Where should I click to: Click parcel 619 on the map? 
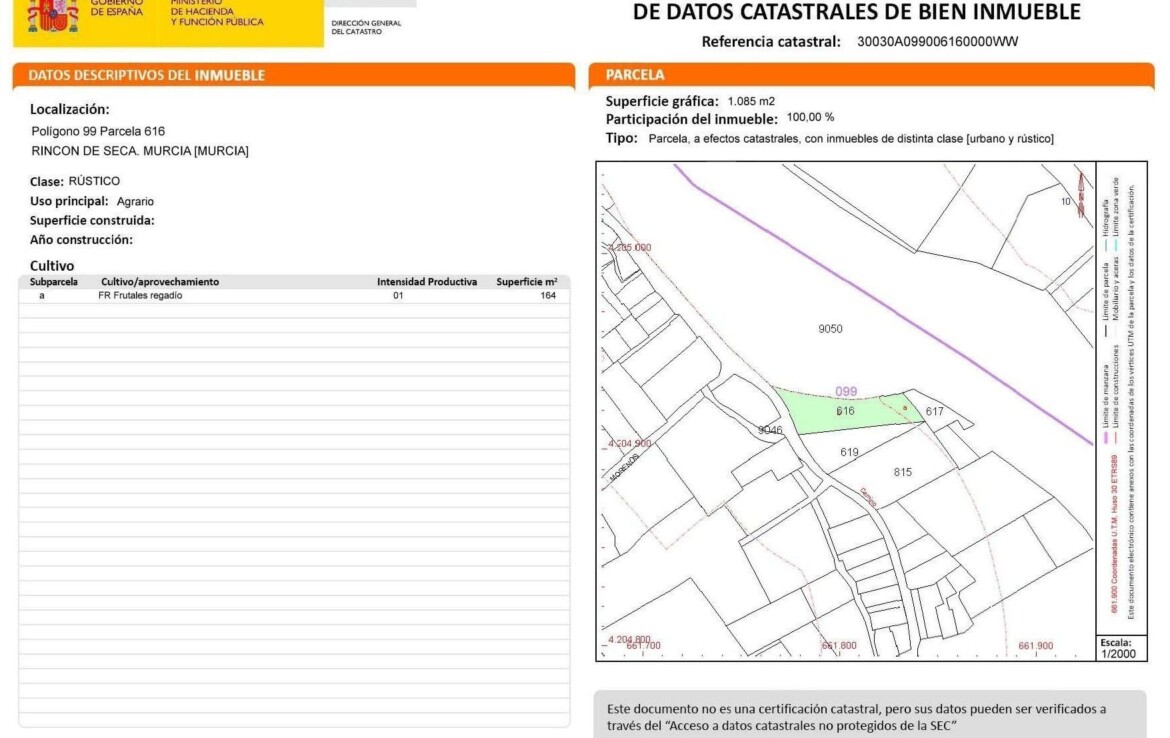[x=849, y=452]
